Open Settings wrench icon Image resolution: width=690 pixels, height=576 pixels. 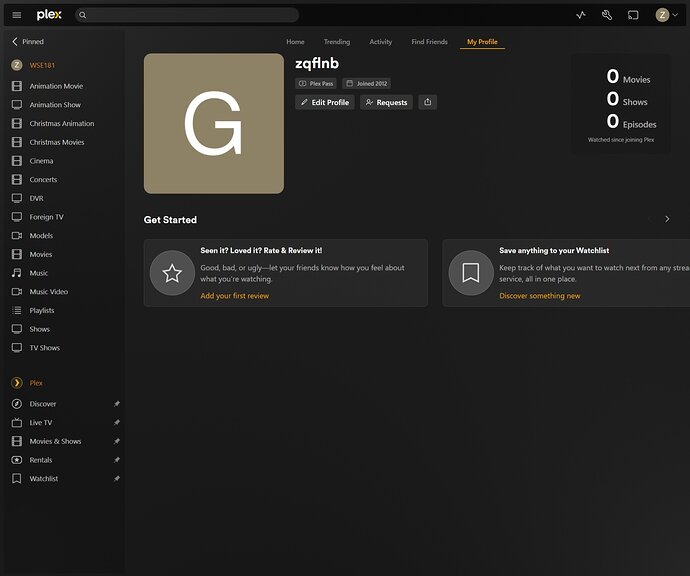tap(607, 15)
